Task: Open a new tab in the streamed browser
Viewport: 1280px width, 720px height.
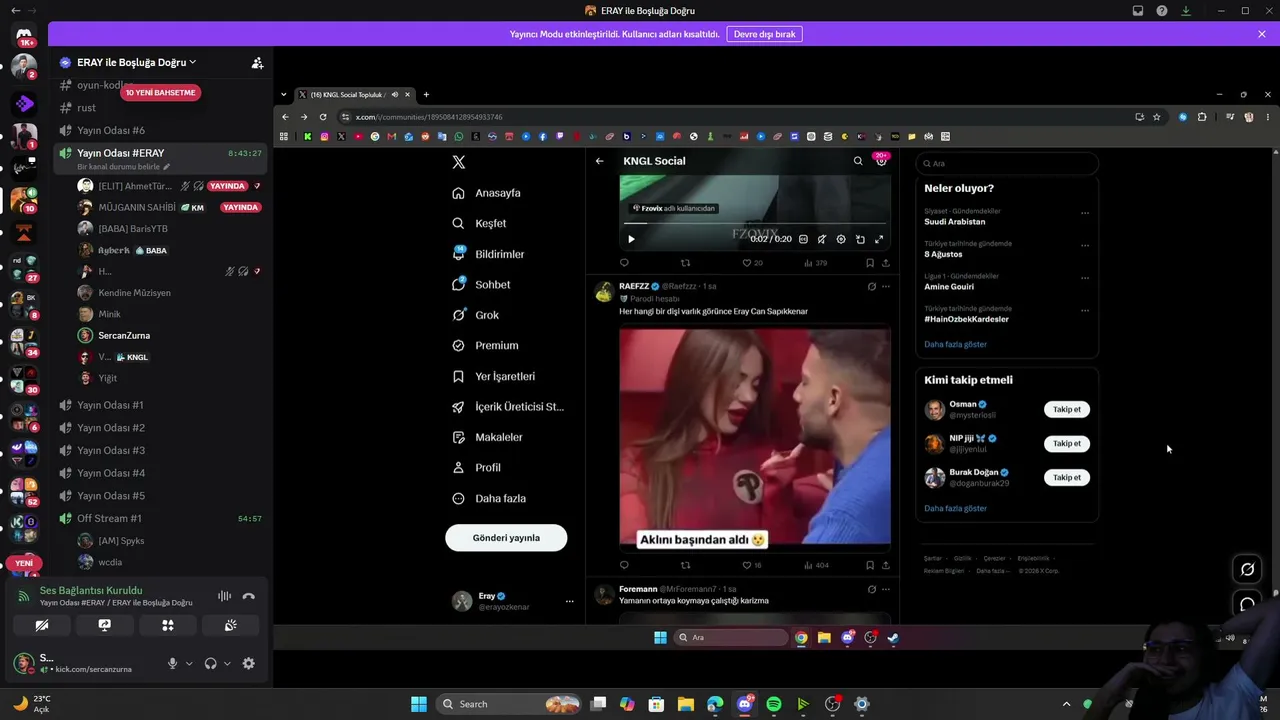Action: (426, 95)
